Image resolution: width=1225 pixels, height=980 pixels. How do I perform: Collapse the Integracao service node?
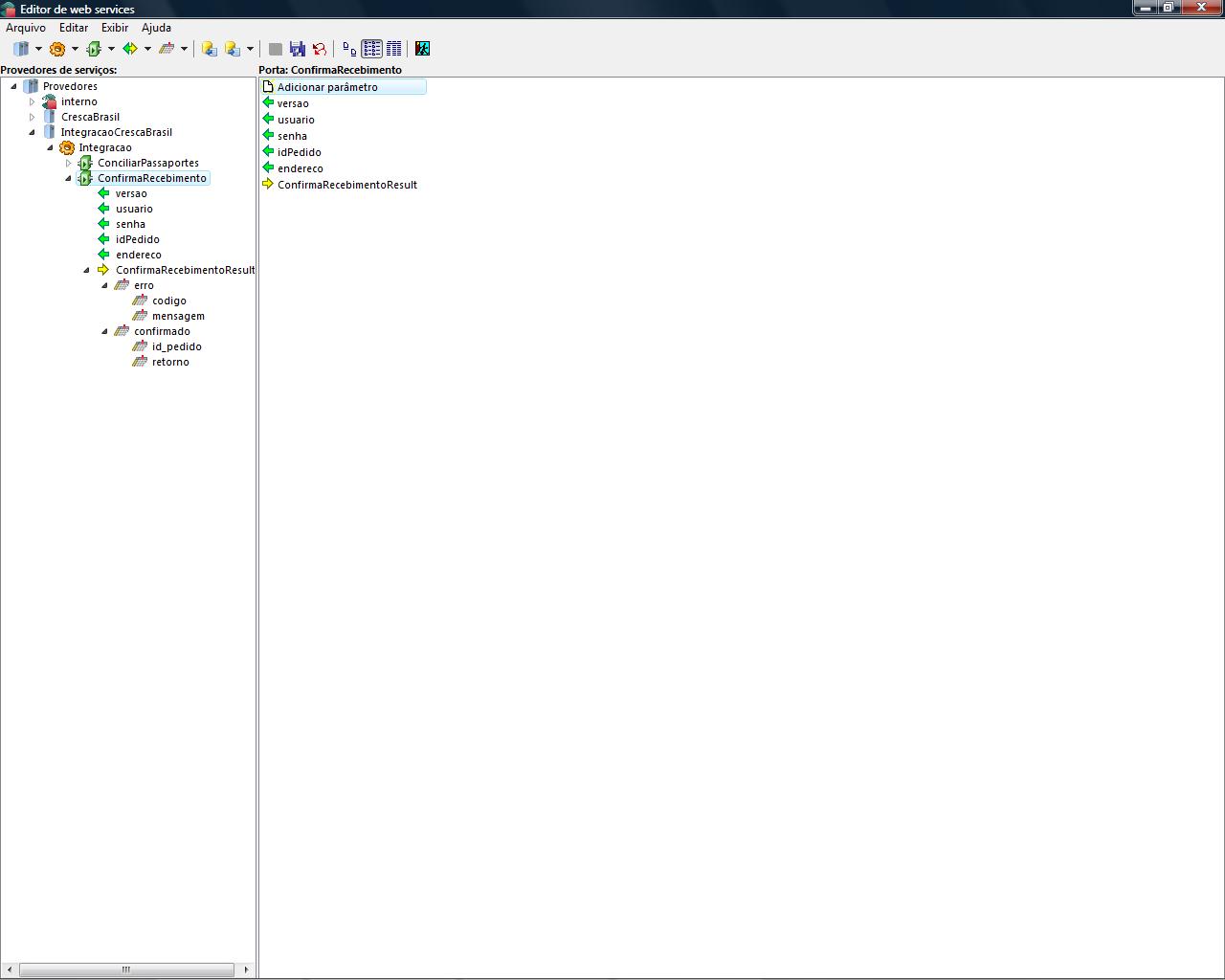coord(50,147)
